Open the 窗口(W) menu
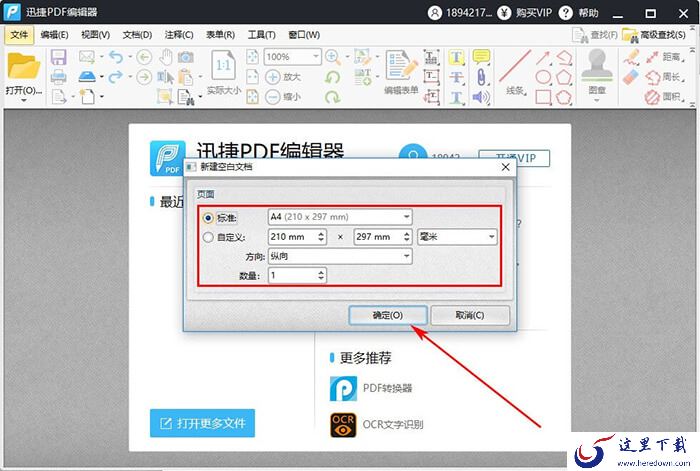The height and width of the screenshot is (471, 700). coord(304,35)
